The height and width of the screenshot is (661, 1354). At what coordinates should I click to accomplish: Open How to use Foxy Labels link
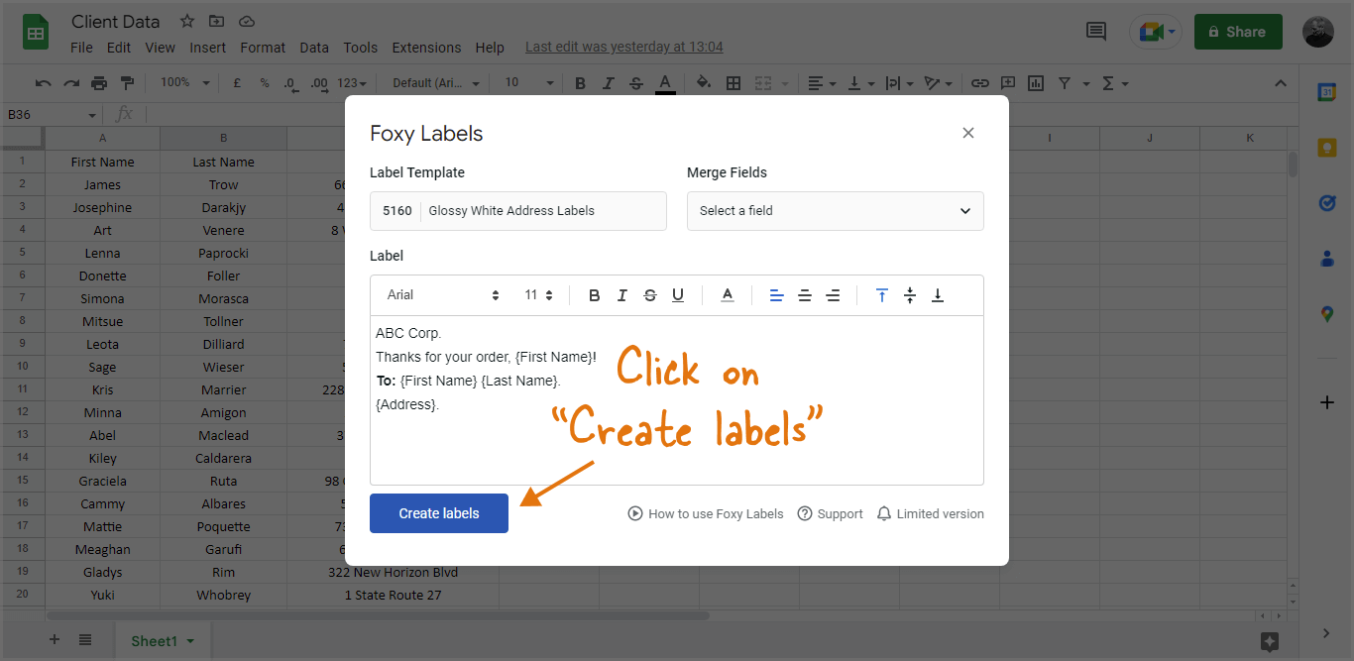click(x=705, y=514)
